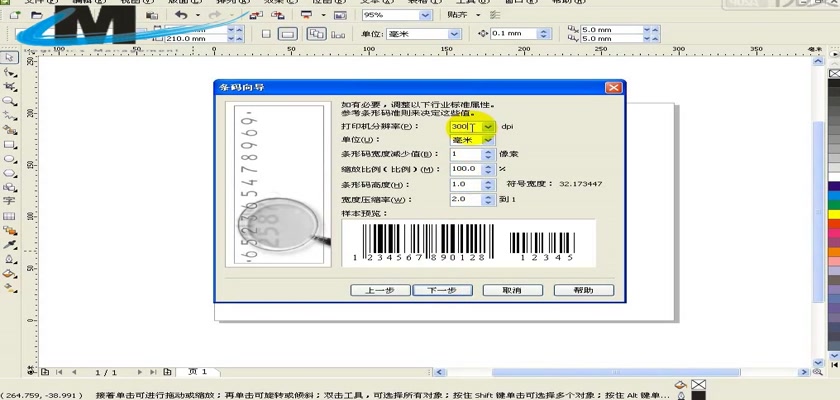Open the Fill bucket tool
This screenshot has width=840, height=400.
[x=10, y=274]
